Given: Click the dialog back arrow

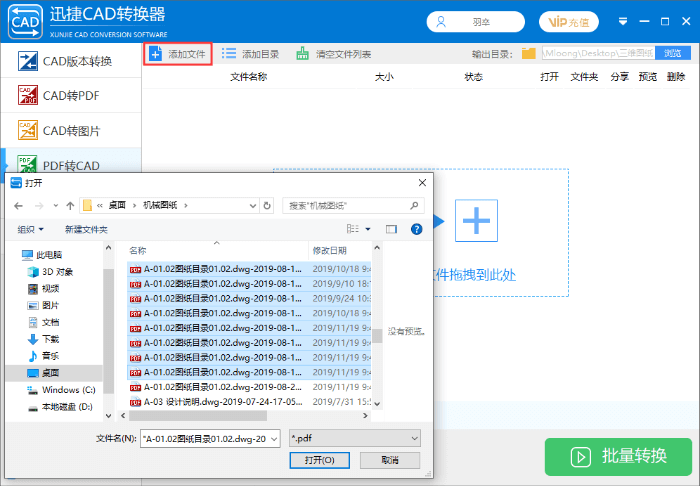Looking at the screenshot, I should tap(18, 206).
